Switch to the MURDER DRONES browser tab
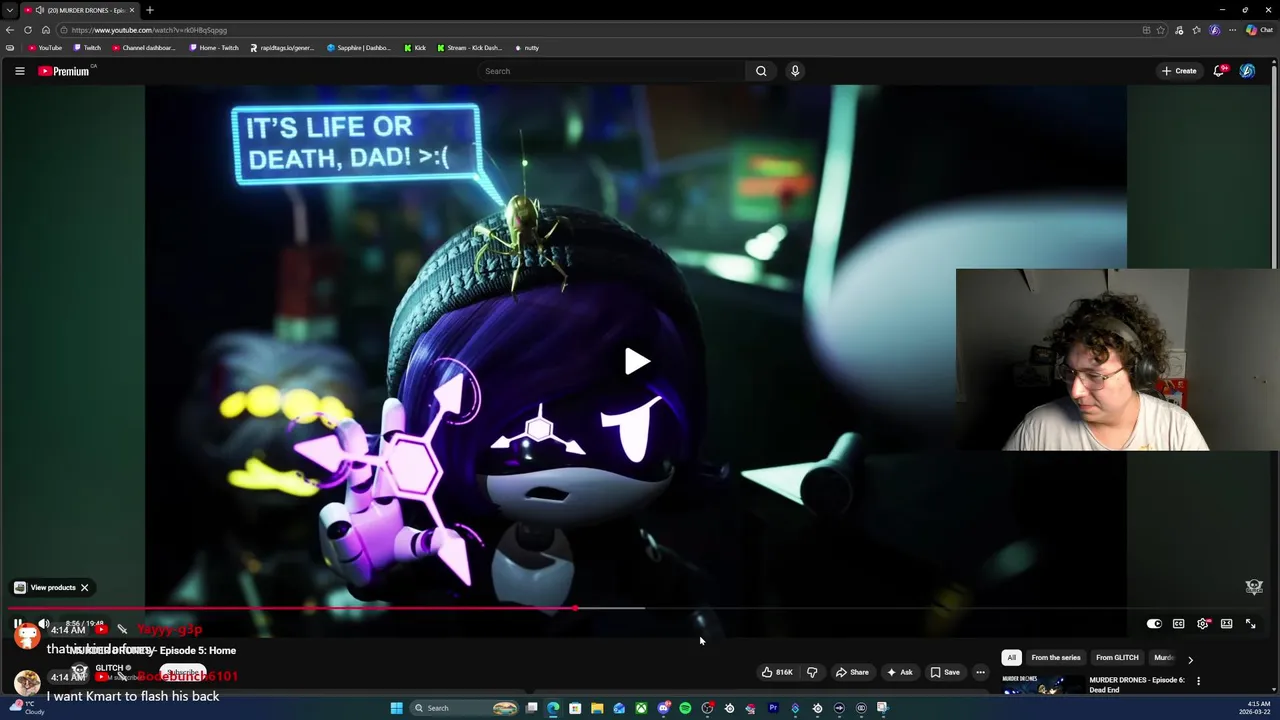This screenshot has height=720, width=1280. coord(79,10)
